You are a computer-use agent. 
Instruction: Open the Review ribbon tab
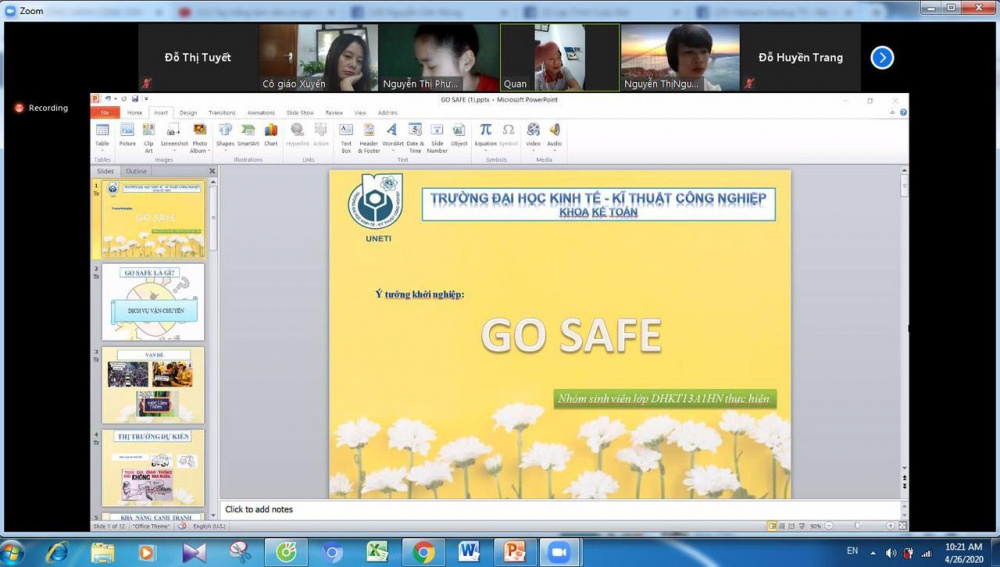(334, 112)
